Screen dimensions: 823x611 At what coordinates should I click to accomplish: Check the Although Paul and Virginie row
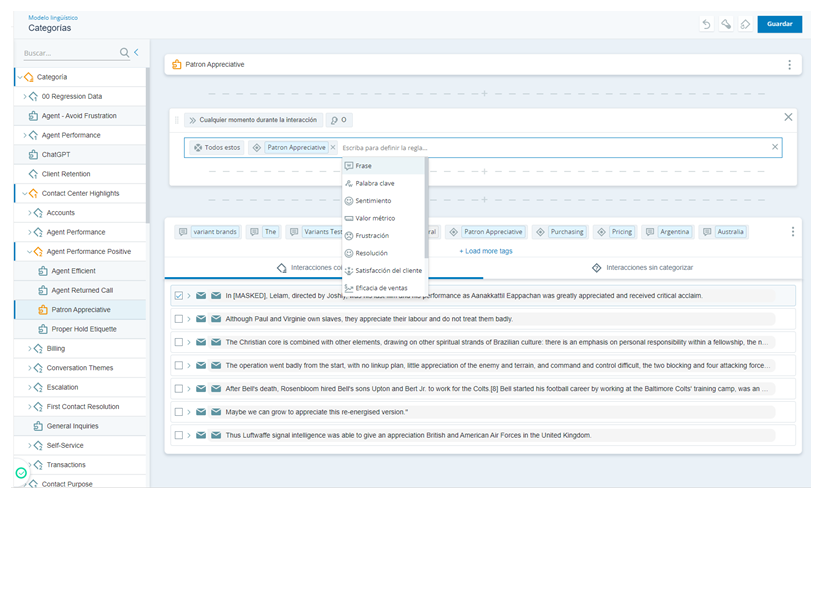[179, 319]
